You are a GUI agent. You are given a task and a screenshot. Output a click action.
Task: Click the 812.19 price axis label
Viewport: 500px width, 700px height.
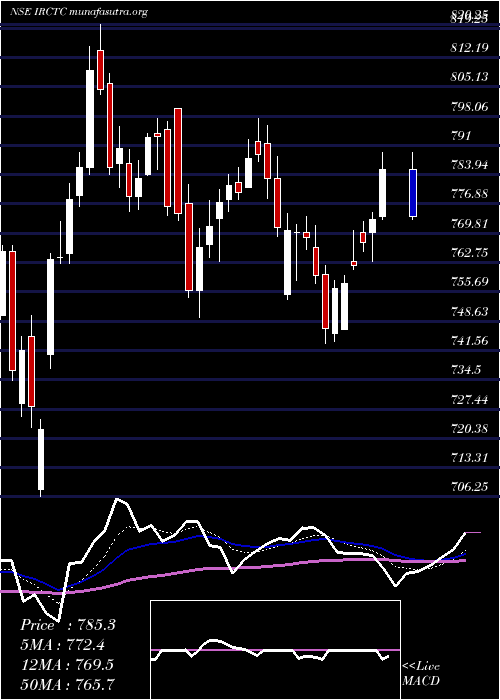pos(470,48)
